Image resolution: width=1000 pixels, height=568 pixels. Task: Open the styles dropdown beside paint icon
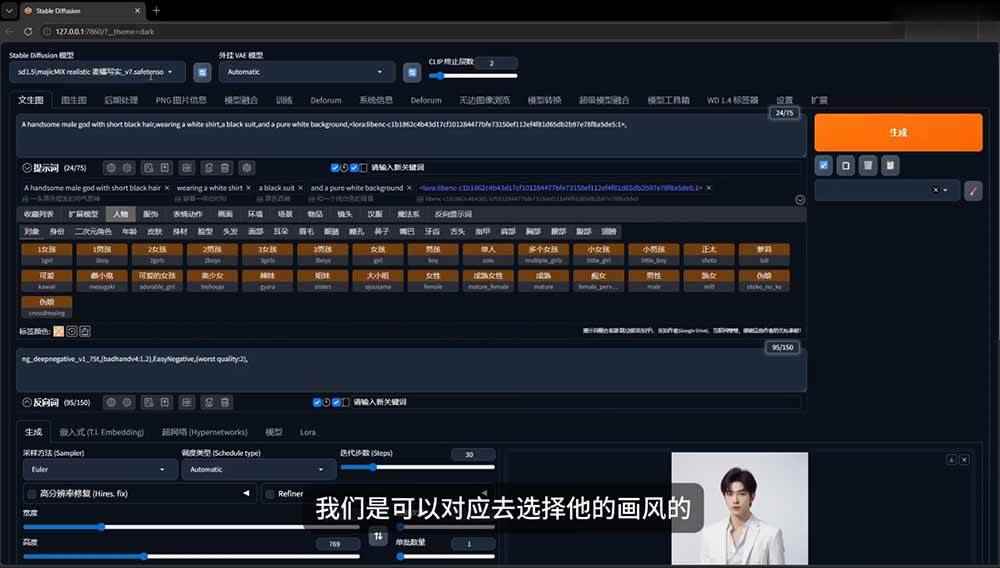[887, 190]
